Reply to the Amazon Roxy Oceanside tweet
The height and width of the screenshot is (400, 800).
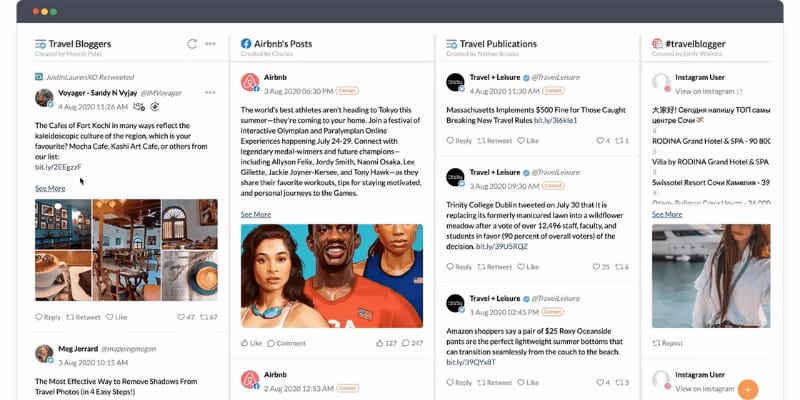[x=459, y=382]
